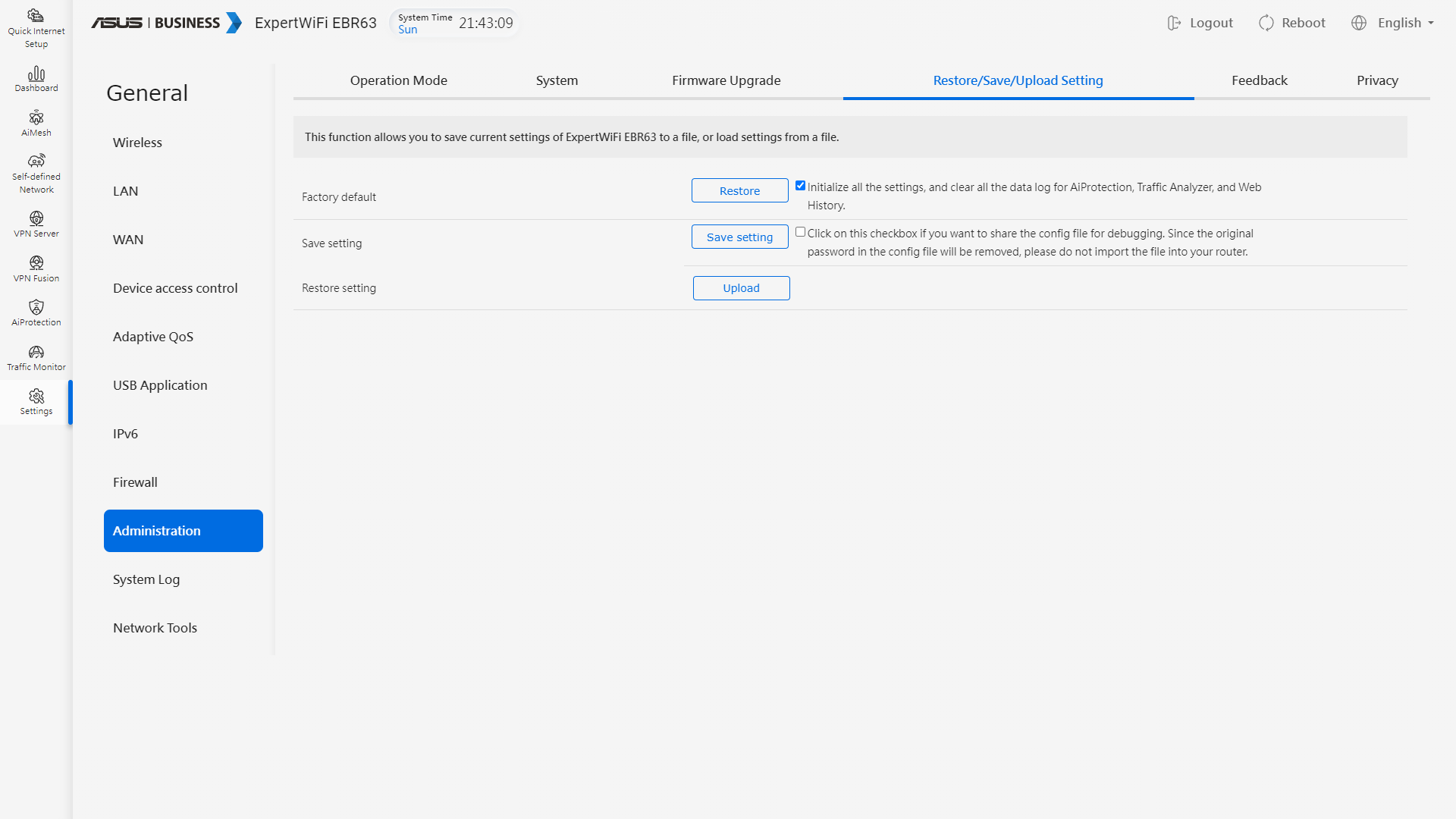Switch to Firmware Upgrade tab

pos(726,80)
